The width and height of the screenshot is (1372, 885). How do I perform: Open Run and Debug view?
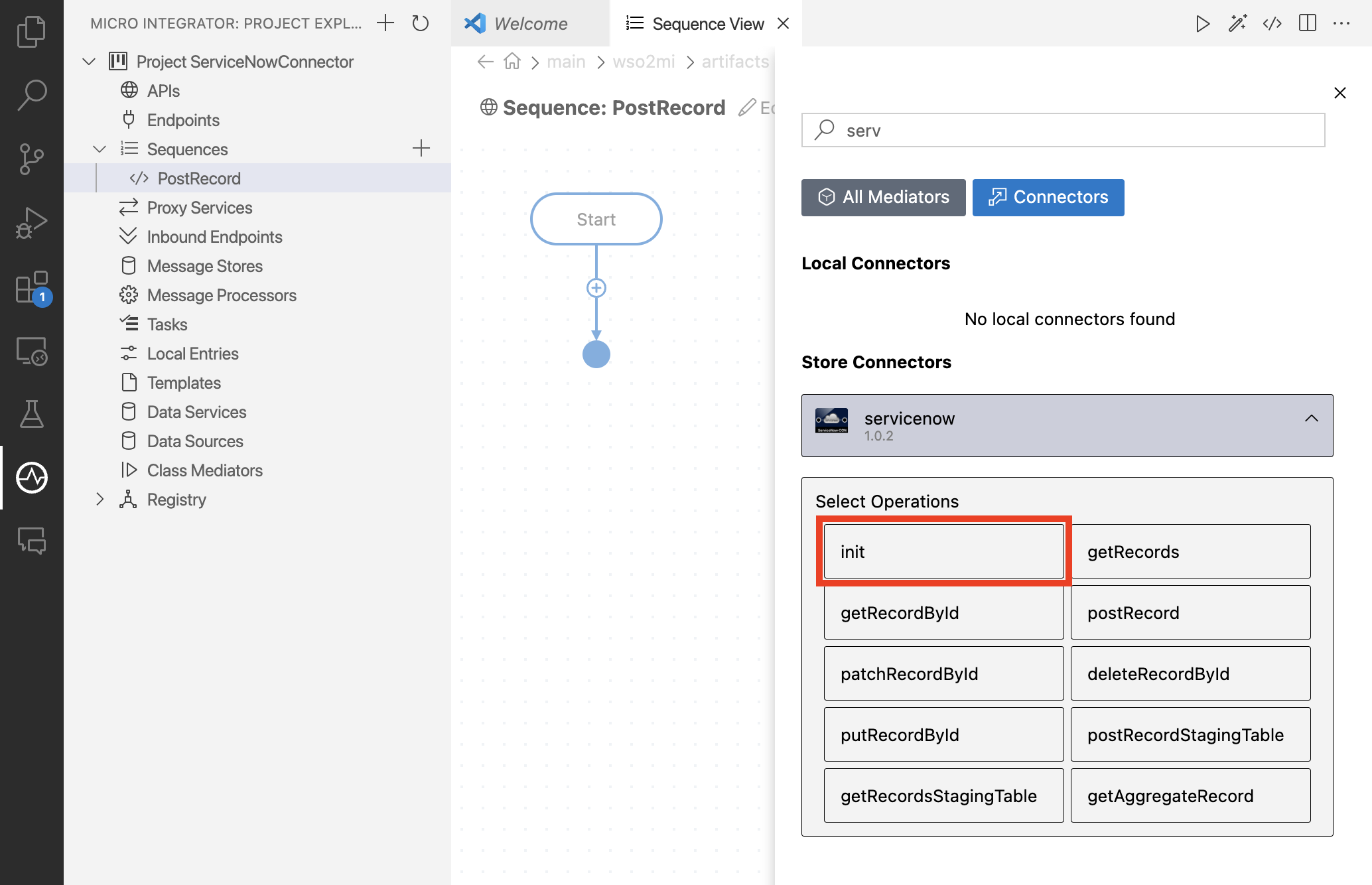[x=31, y=222]
